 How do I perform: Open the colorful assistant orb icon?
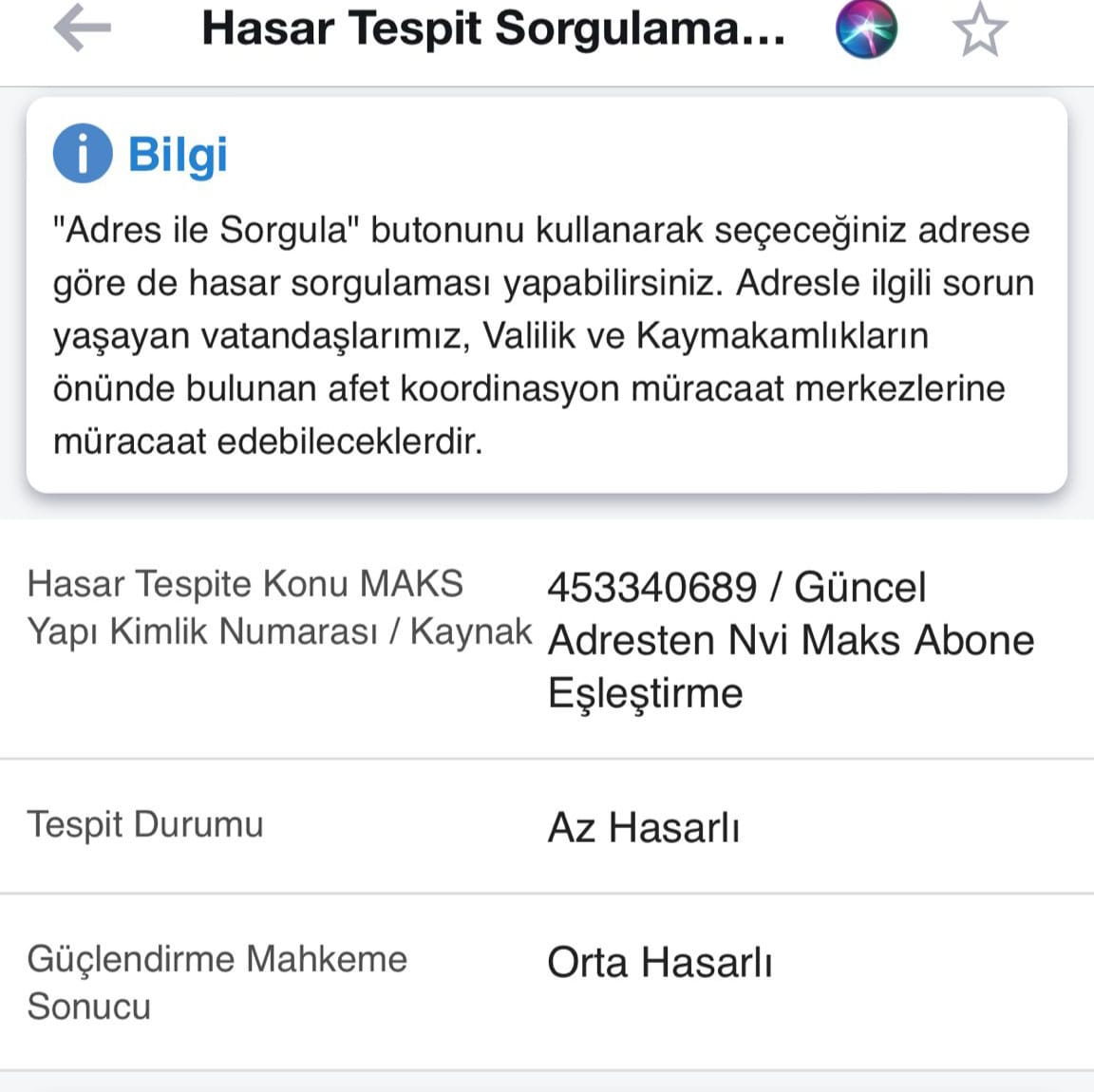coord(866,28)
